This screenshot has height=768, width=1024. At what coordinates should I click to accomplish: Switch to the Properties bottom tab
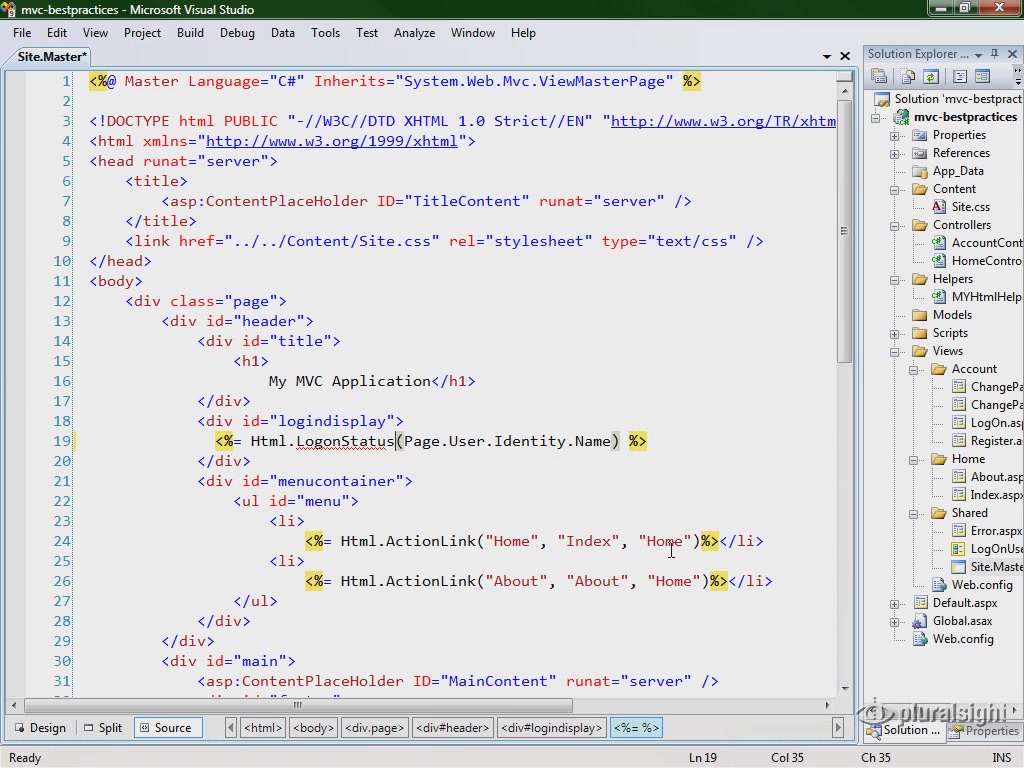coord(986,731)
